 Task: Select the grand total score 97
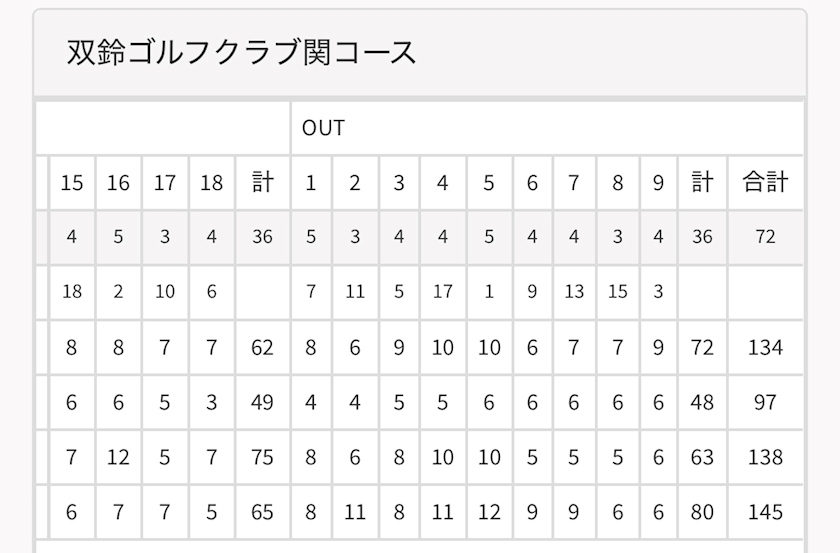(765, 402)
